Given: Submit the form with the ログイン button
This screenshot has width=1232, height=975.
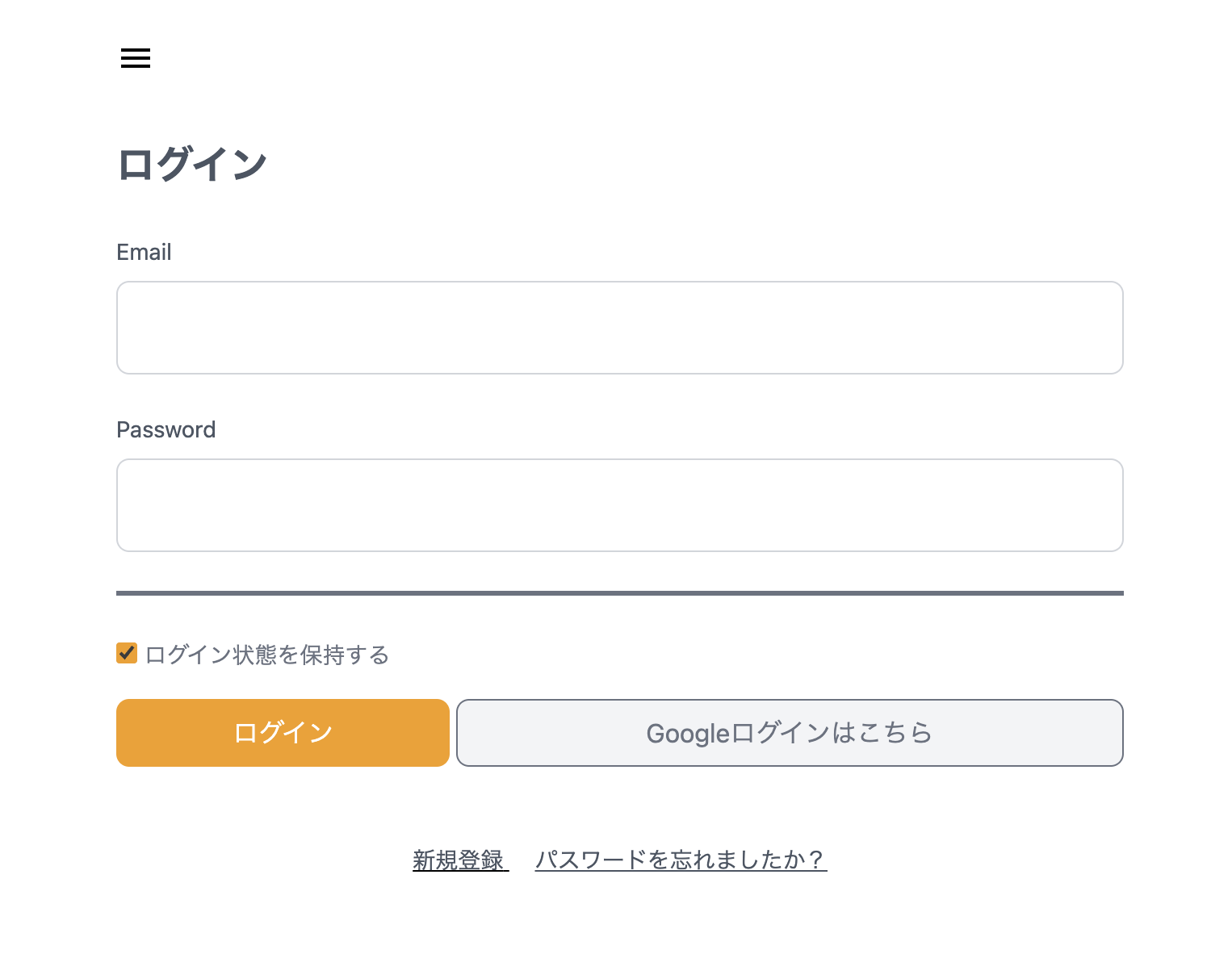Looking at the screenshot, I should (x=283, y=733).
